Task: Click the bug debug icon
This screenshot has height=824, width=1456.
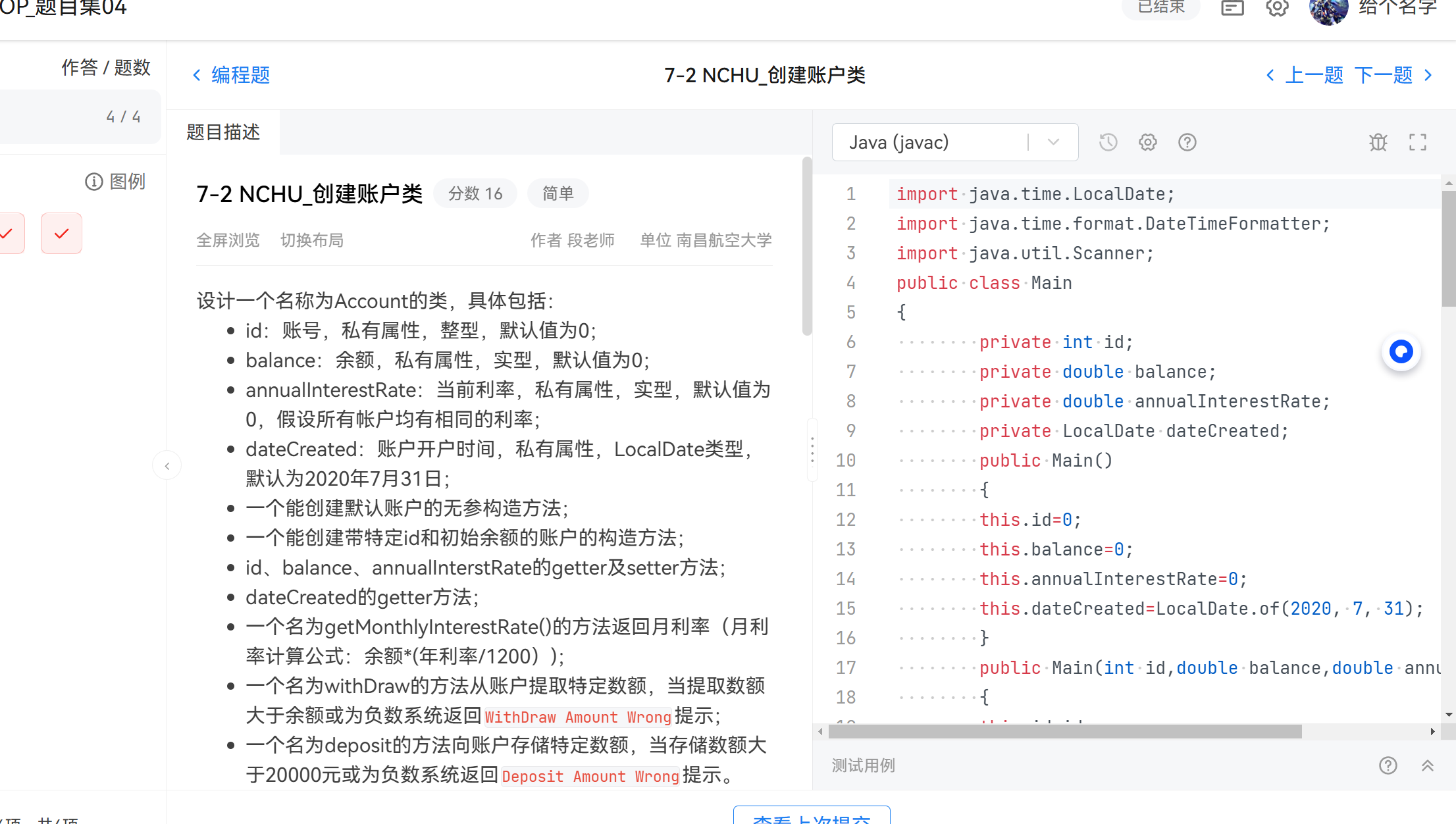Action: tap(1378, 142)
